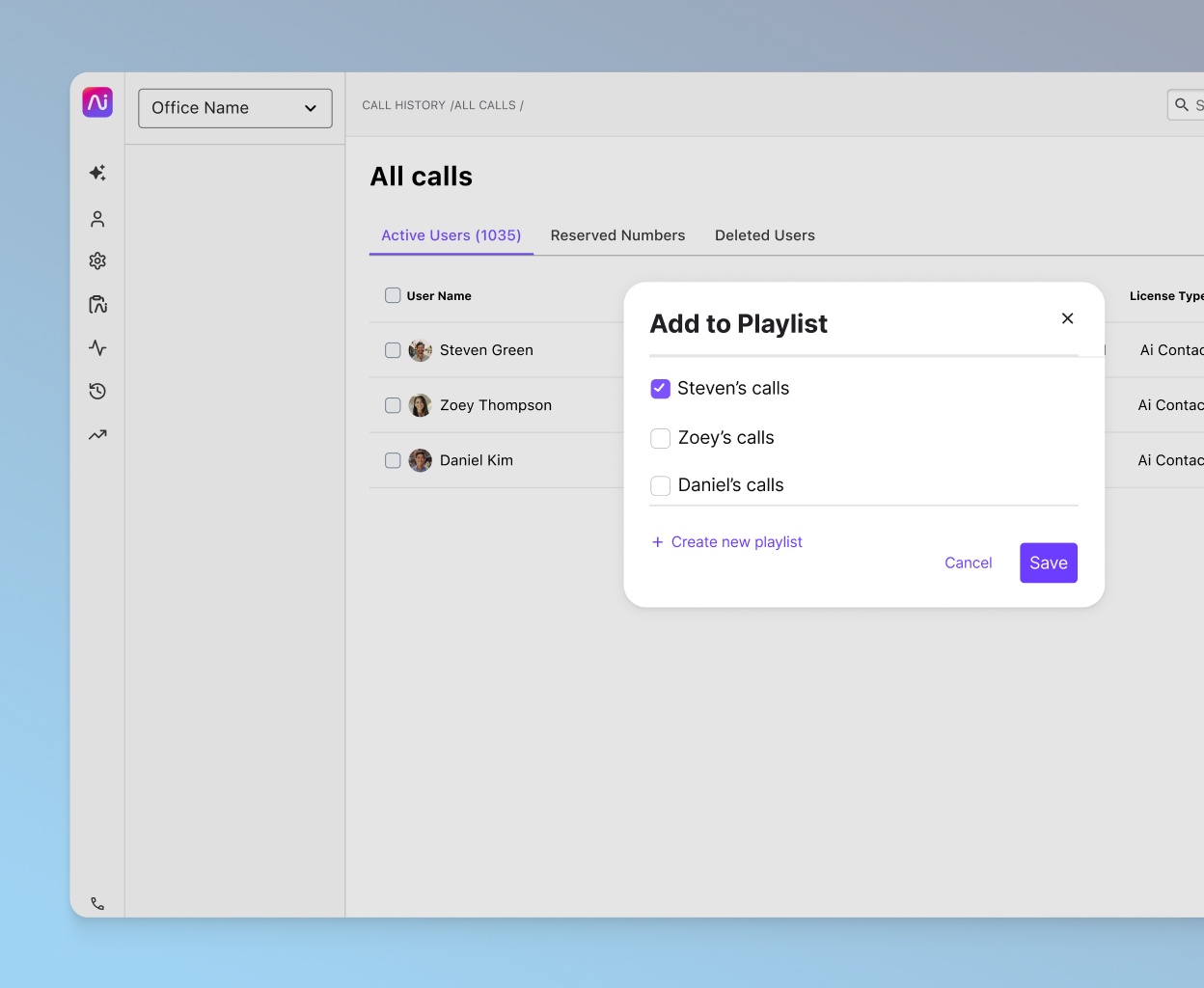The image size is (1204, 988).
Task: Click the clipboard transcripts icon in sidebar
Action: point(97,304)
